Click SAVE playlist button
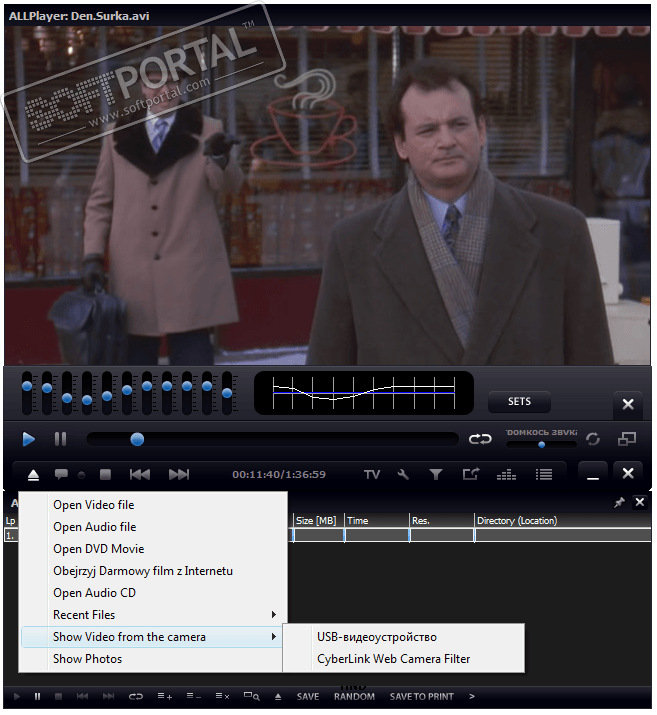Screen dimensions: 657x715 (310, 699)
